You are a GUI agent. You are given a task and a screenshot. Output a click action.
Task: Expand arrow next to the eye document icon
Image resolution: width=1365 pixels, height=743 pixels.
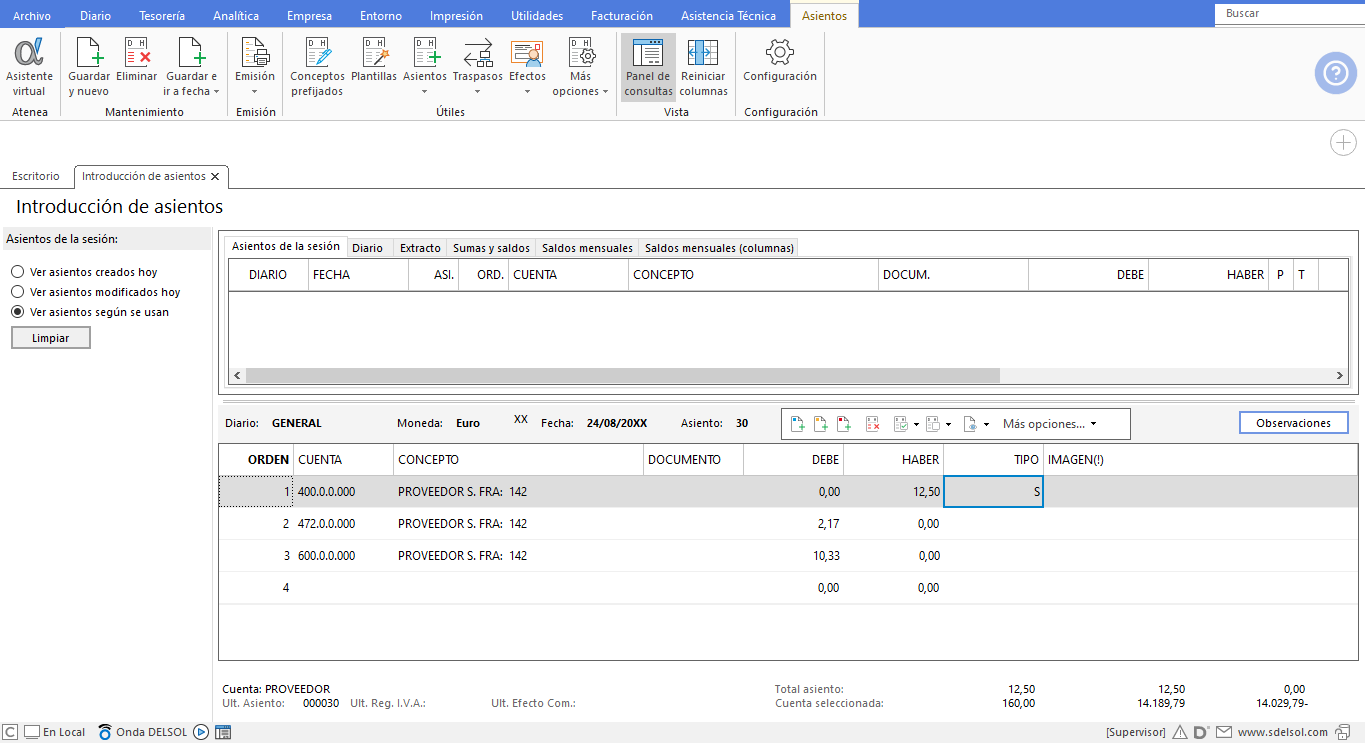coord(986,424)
